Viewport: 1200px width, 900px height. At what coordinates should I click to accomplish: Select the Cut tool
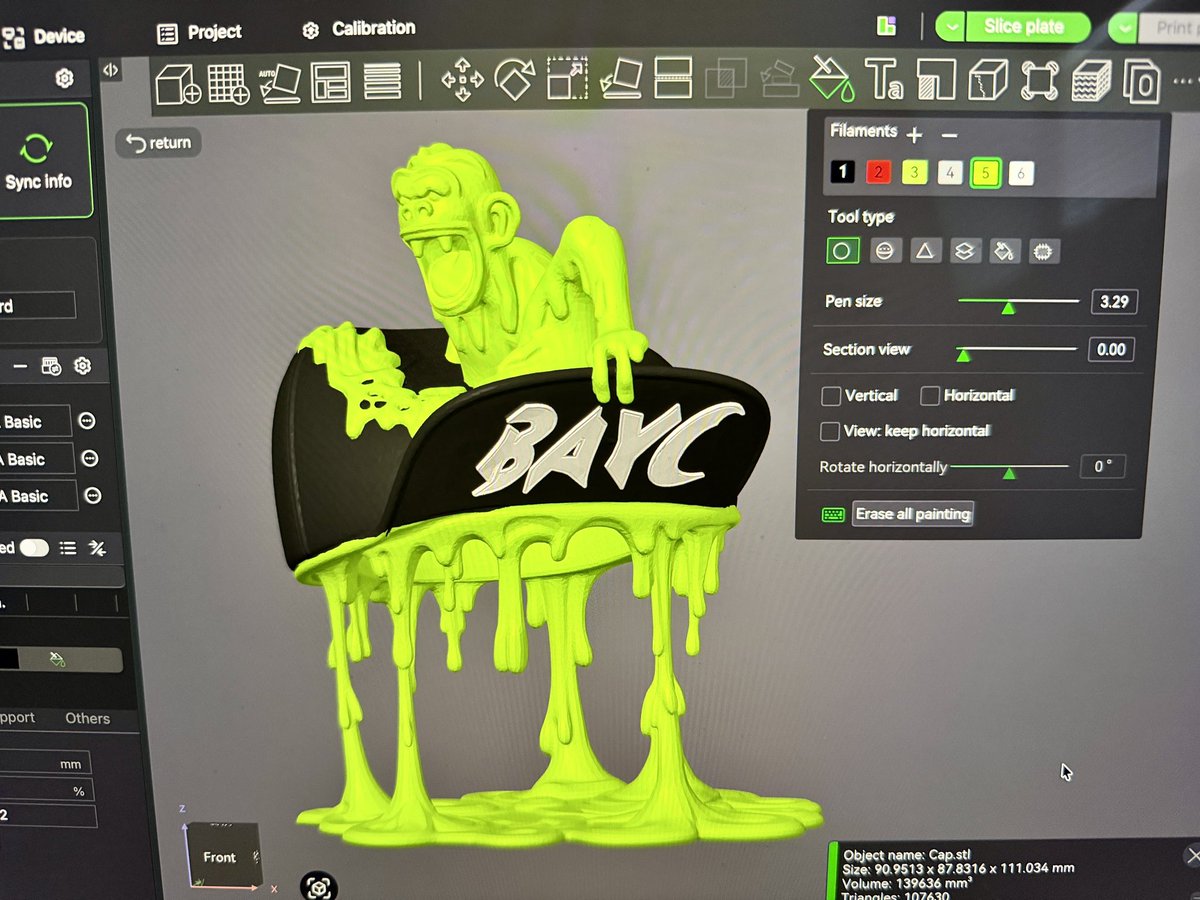(x=673, y=77)
